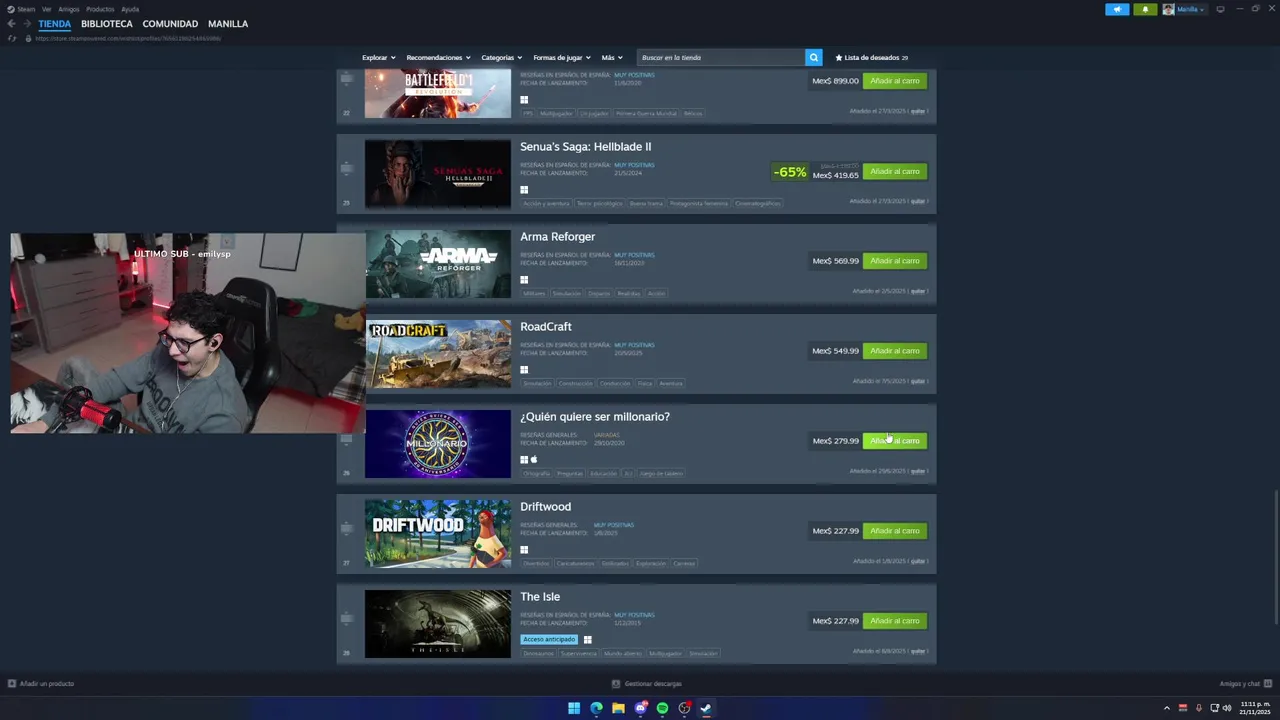This screenshot has height=720, width=1280.
Task: Open the Windows Start menu
Action: click(x=574, y=708)
